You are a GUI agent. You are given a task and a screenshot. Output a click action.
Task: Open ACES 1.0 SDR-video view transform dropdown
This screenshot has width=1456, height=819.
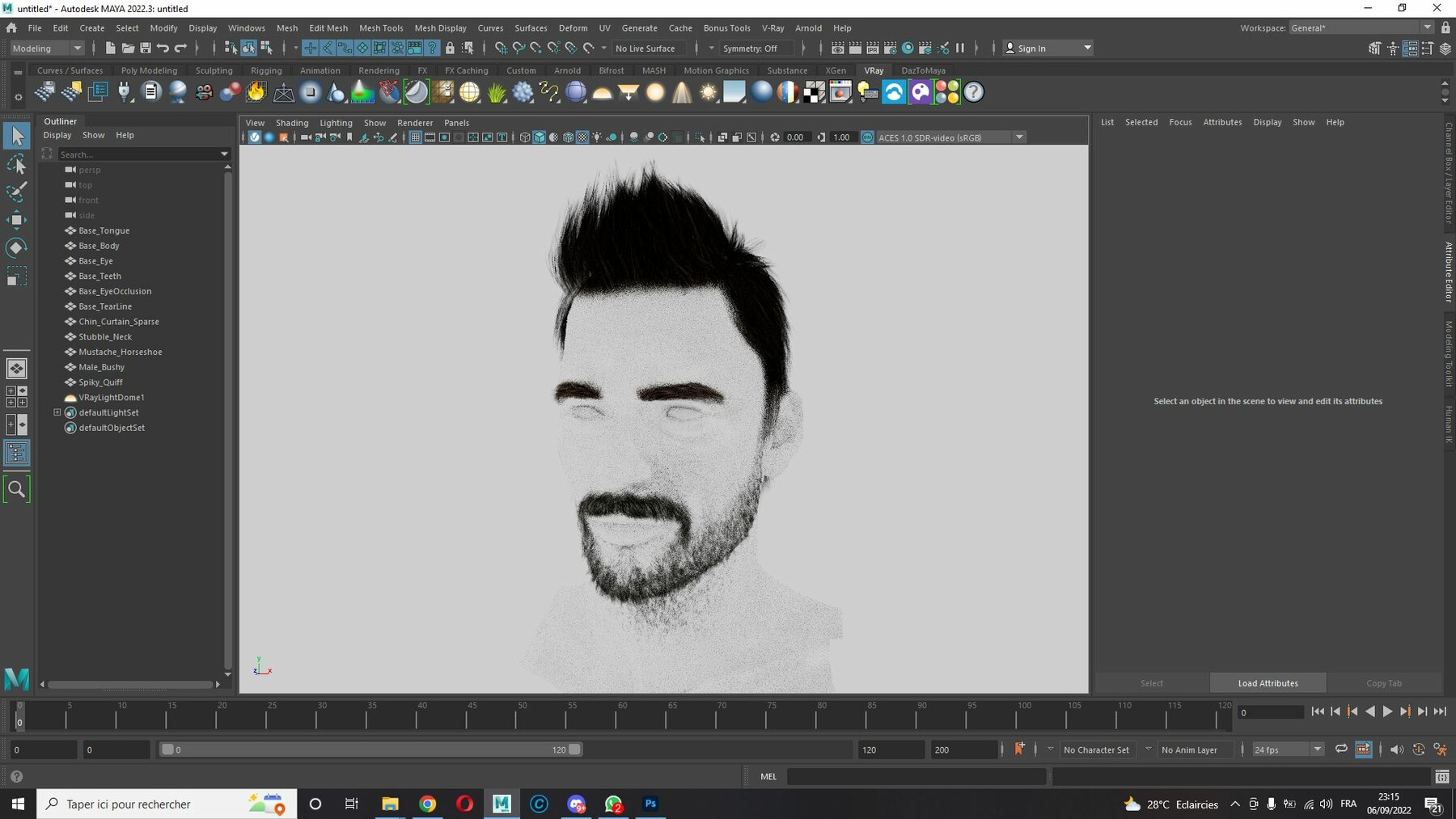951,137
